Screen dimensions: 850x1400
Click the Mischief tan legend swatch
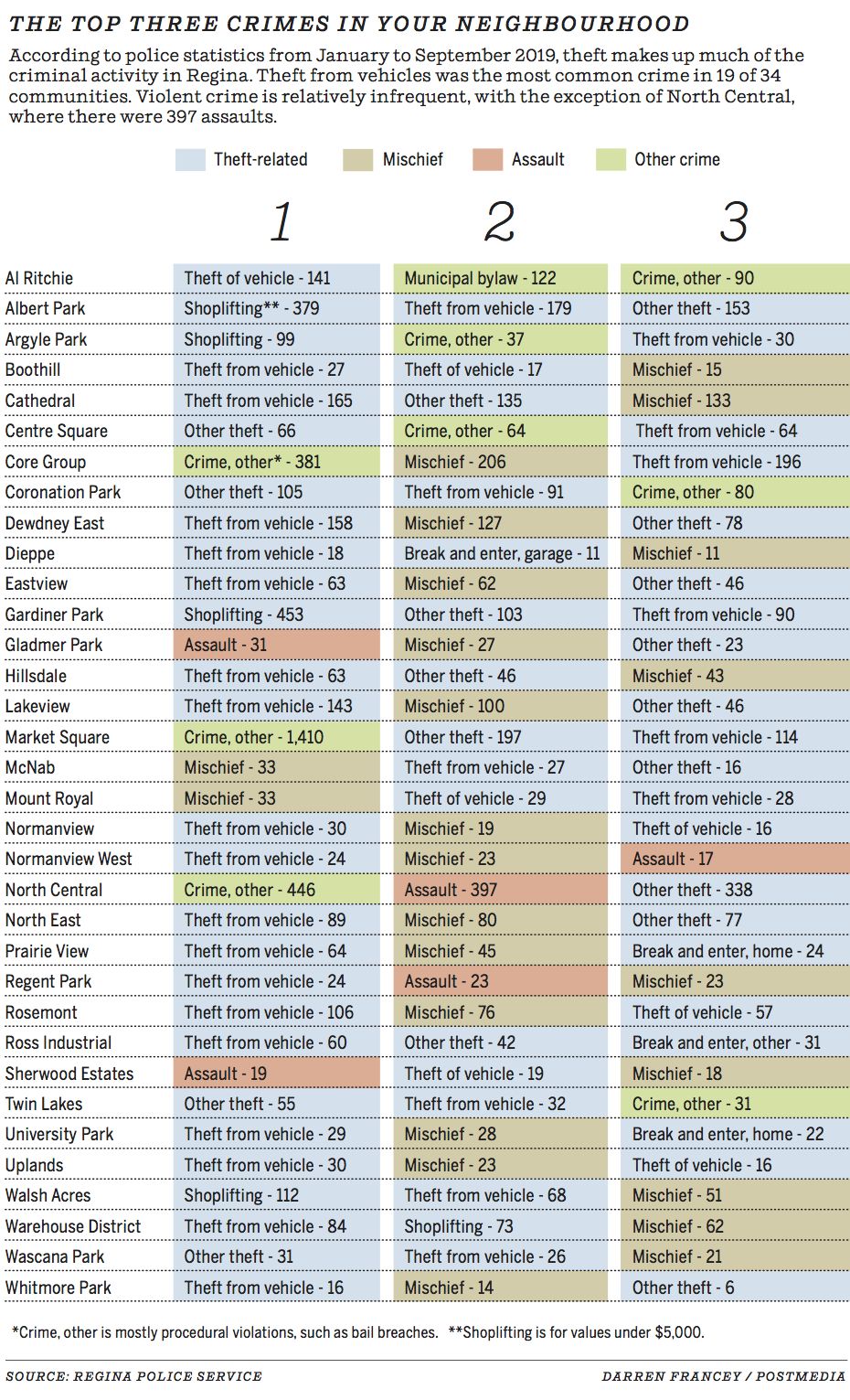(357, 160)
